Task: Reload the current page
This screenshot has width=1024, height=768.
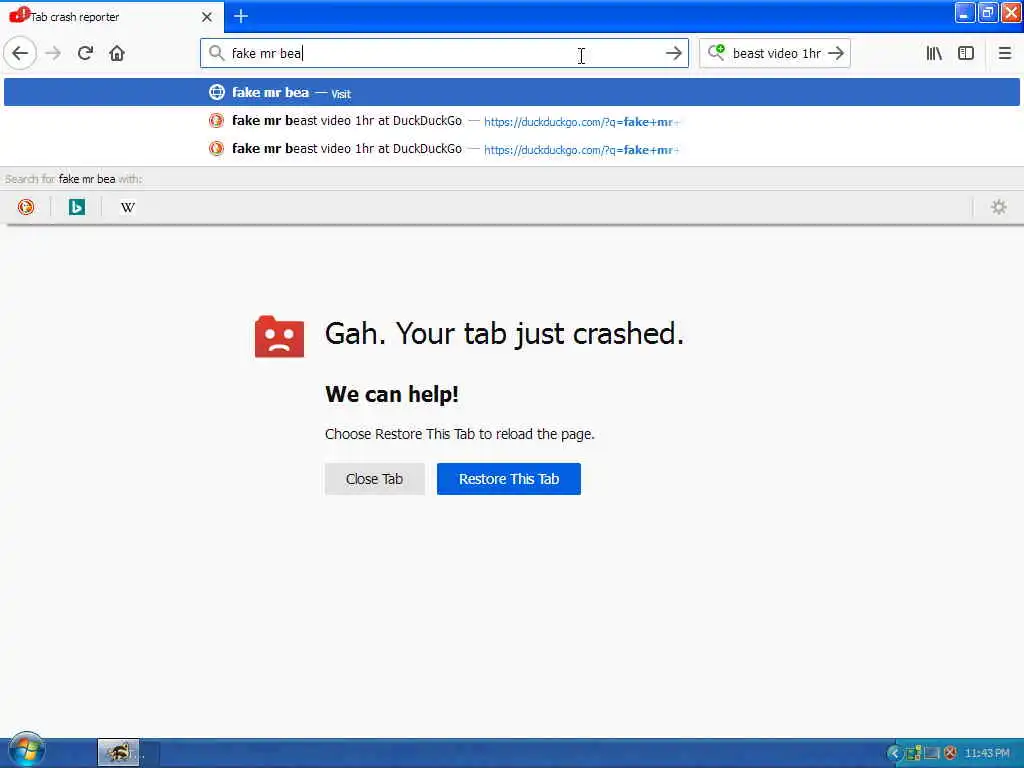Action: 85,54
